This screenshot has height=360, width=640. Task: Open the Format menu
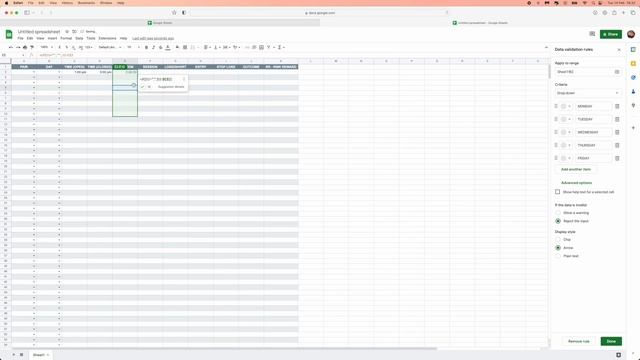[x=66, y=38]
